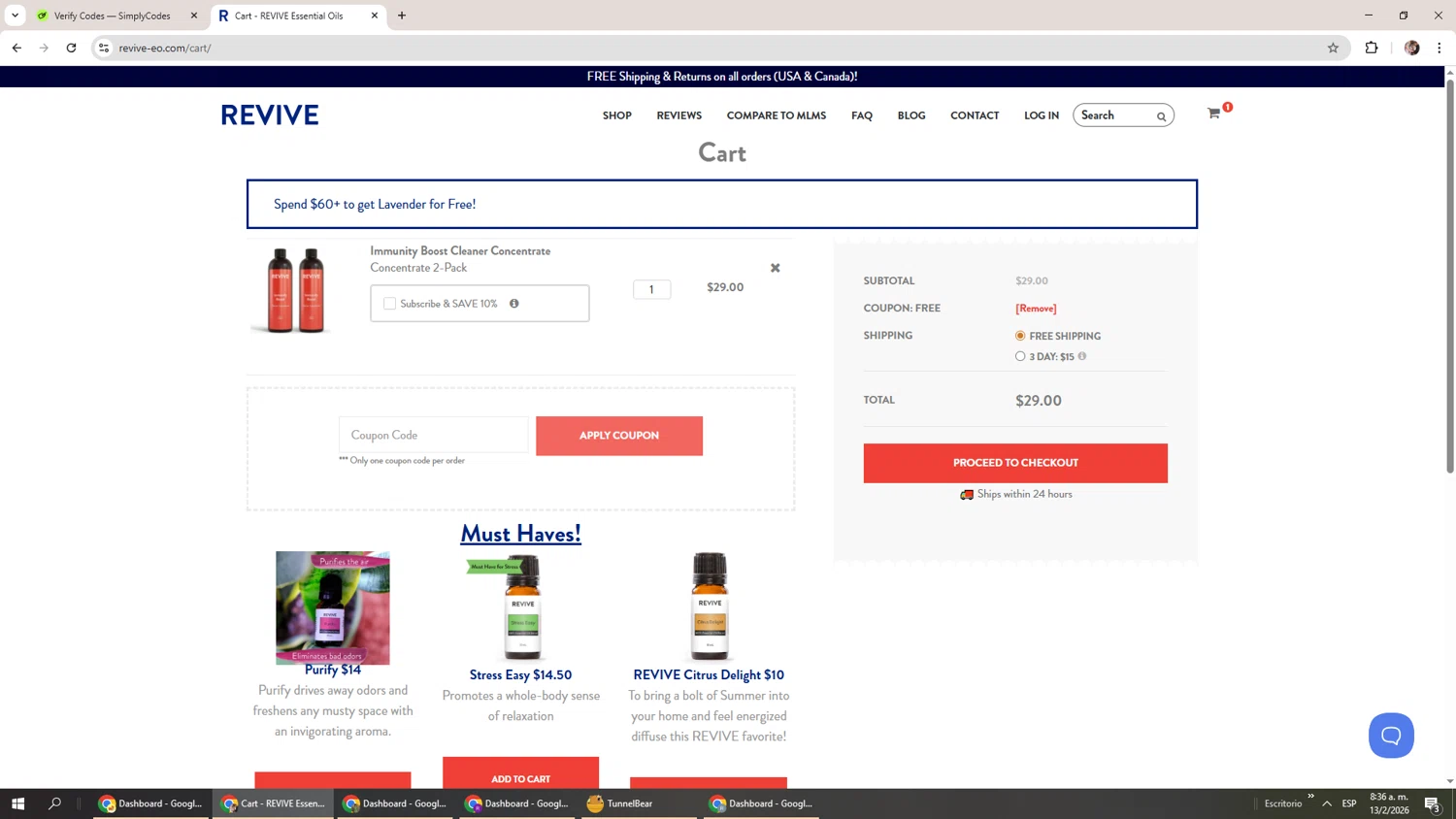The width and height of the screenshot is (1456, 819).
Task: Remove Immunity Boost item with X icon
Action: coord(775,268)
